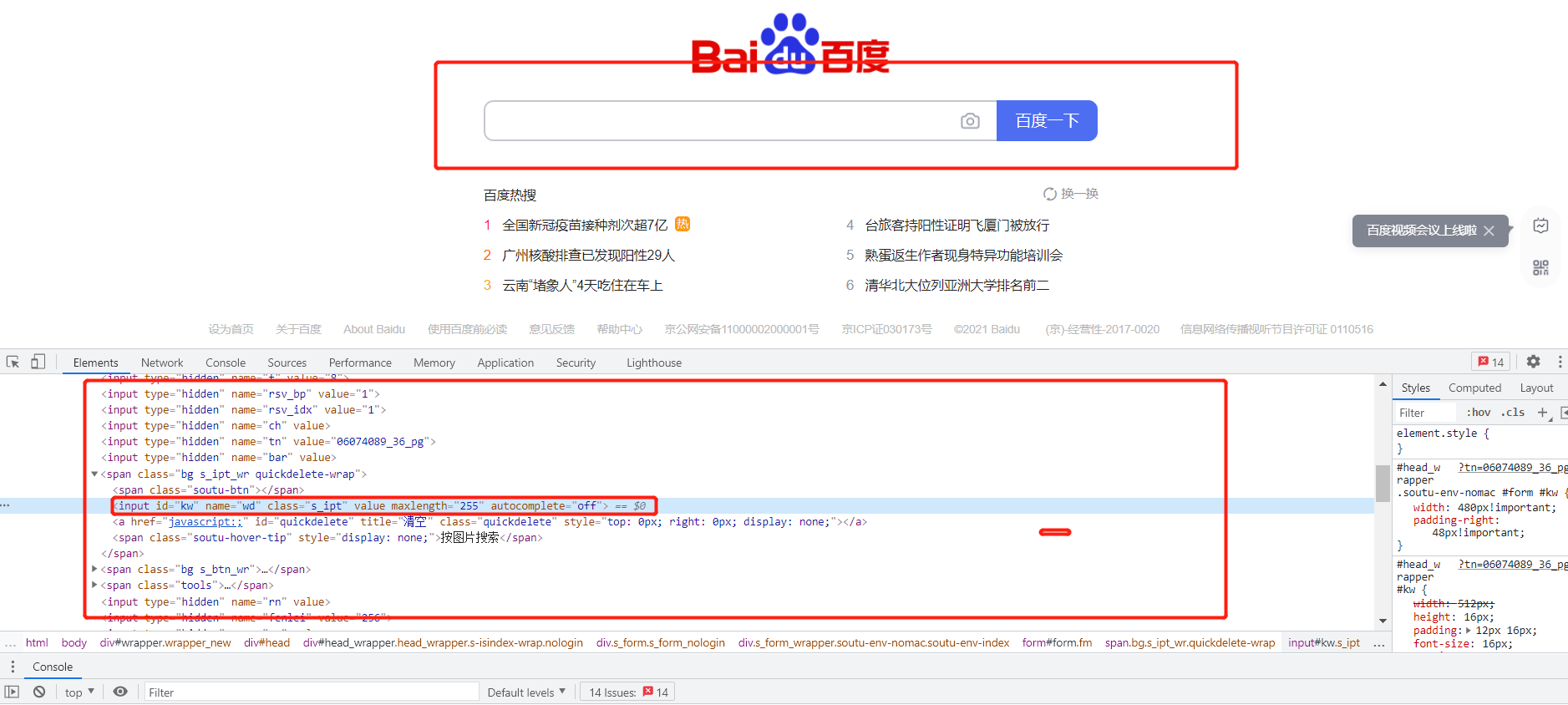
Task: Expand the padding shorthand in styles
Action: [1469, 631]
